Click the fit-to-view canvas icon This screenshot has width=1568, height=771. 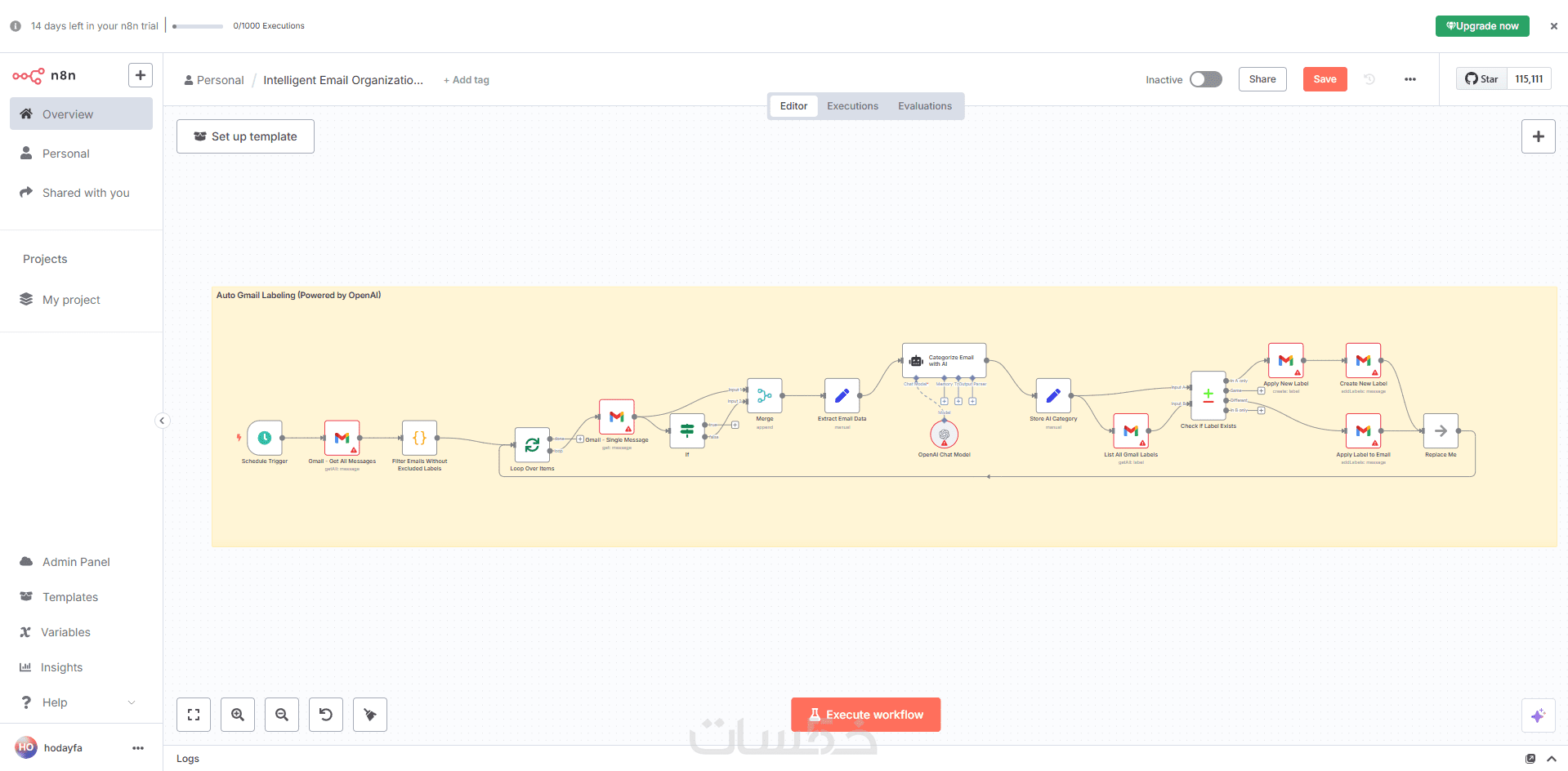[194, 715]
